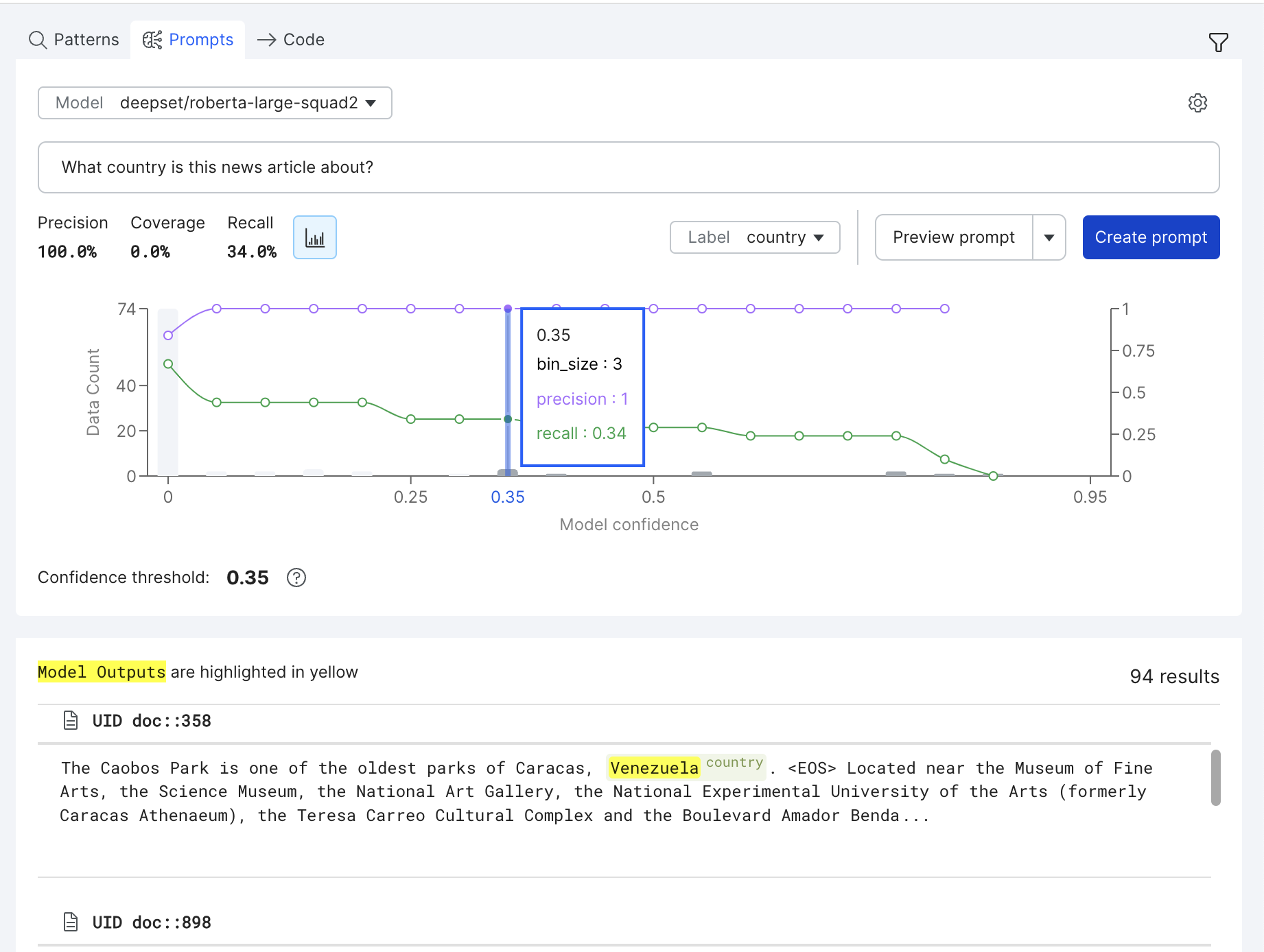Screen dimensions: 1264x952
Task: Click the 0.35 x-axis label
Action: (x=508, y=497)
